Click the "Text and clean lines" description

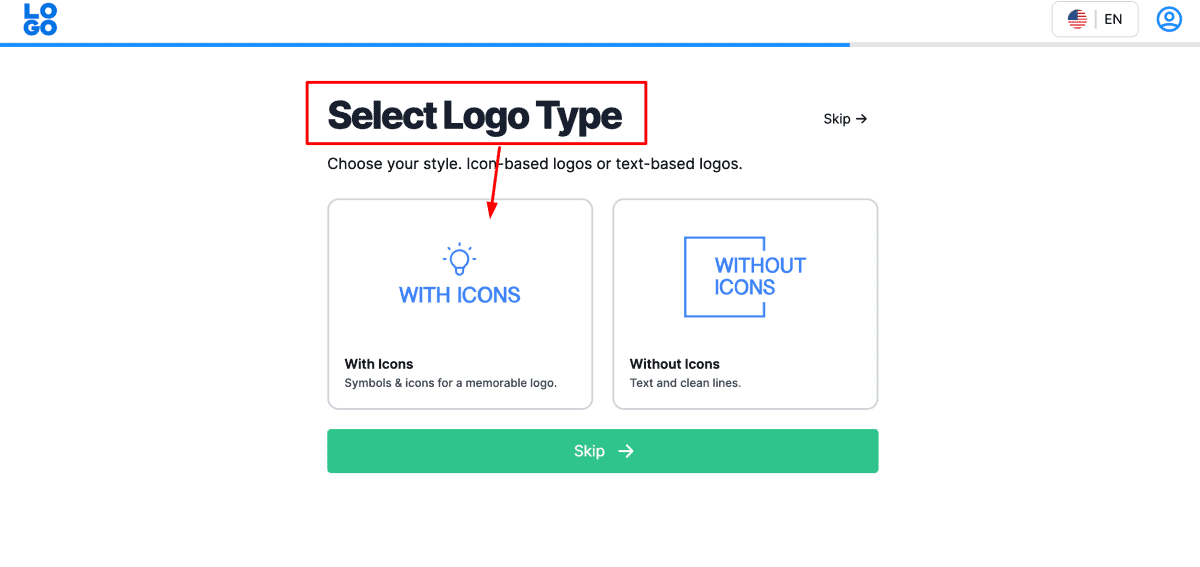[685, 383]
